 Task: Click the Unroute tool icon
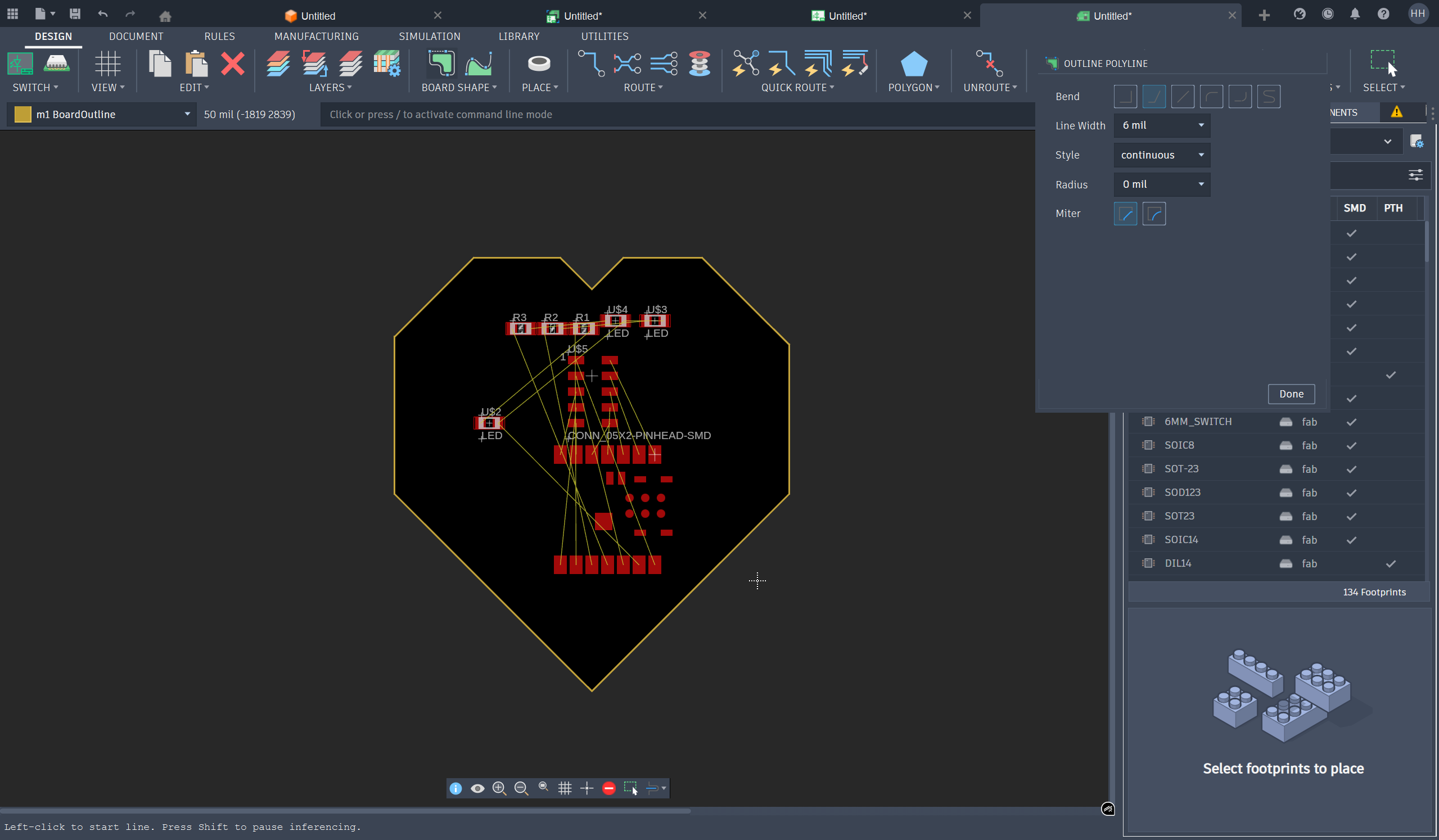point(989,64)
